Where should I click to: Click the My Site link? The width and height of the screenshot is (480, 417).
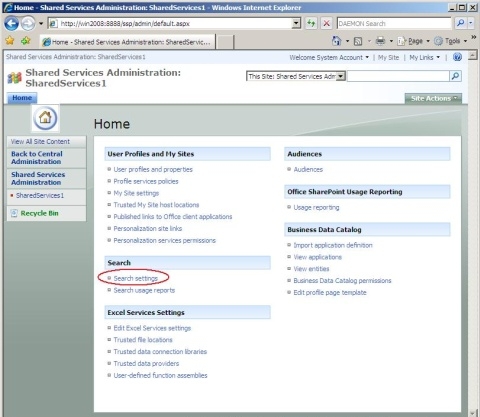(x=388, y=57)
